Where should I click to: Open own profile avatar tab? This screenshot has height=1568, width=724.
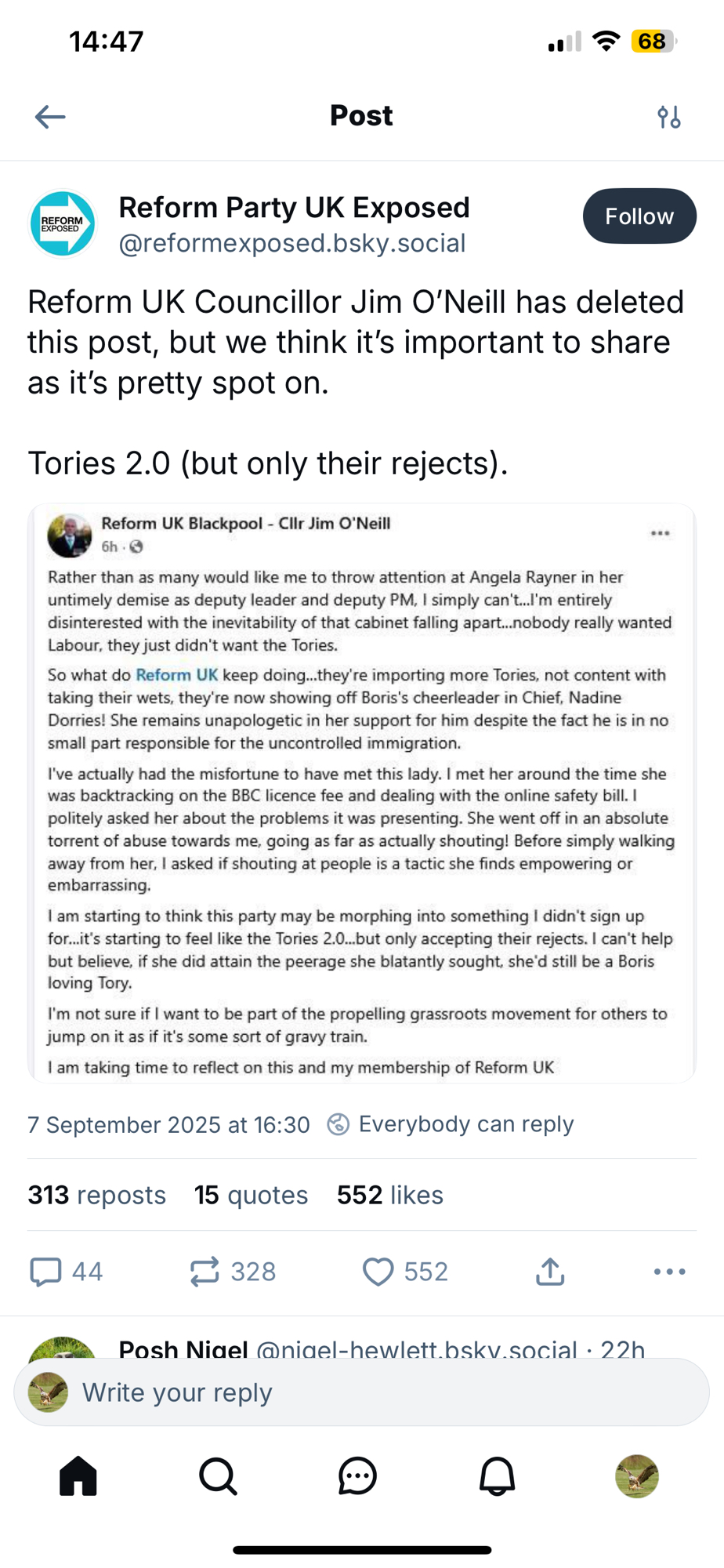(637, 1477)
